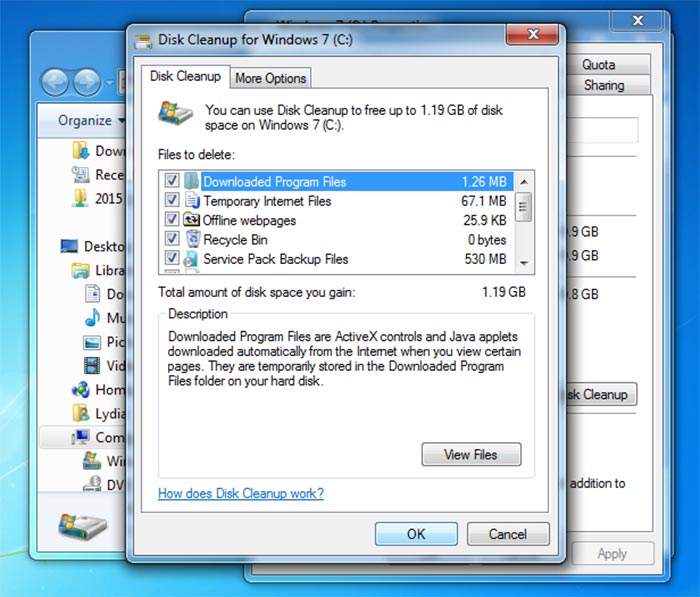This screenshot has height=597, width=700.
Task: Open Recent Places icon in Explorer
Action: tap(80, 174)
